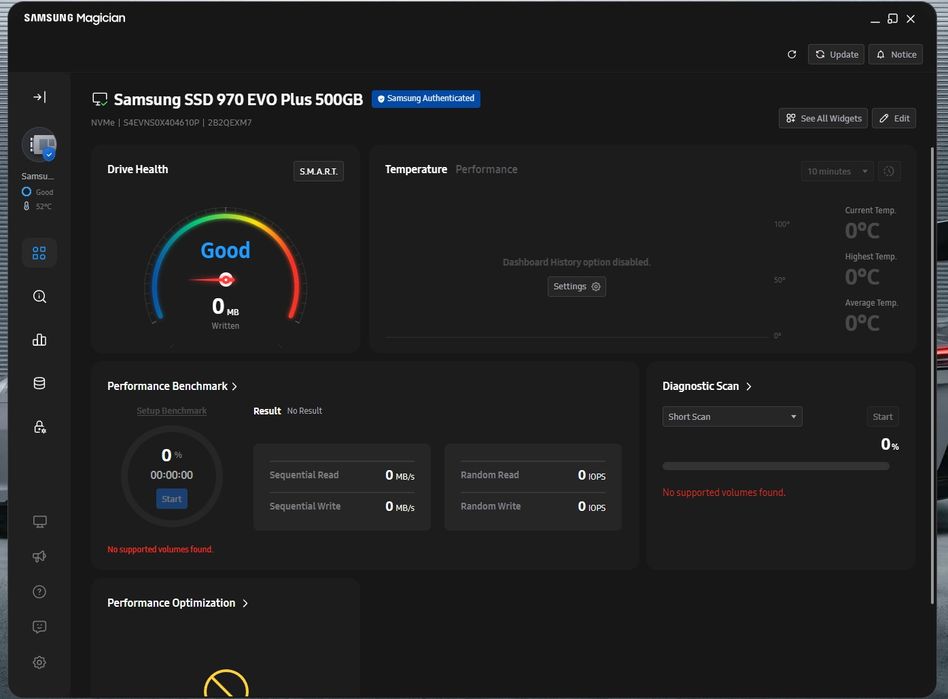Click the drive serial number text under the title
The height and width of the screenshot is (699, 948).
(161, 123)
